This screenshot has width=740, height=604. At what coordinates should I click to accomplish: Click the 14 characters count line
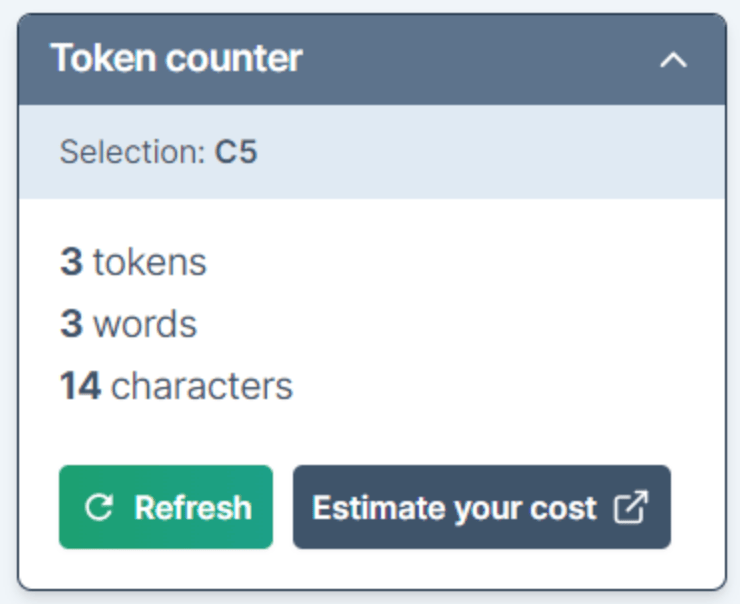tap(176, 386)
